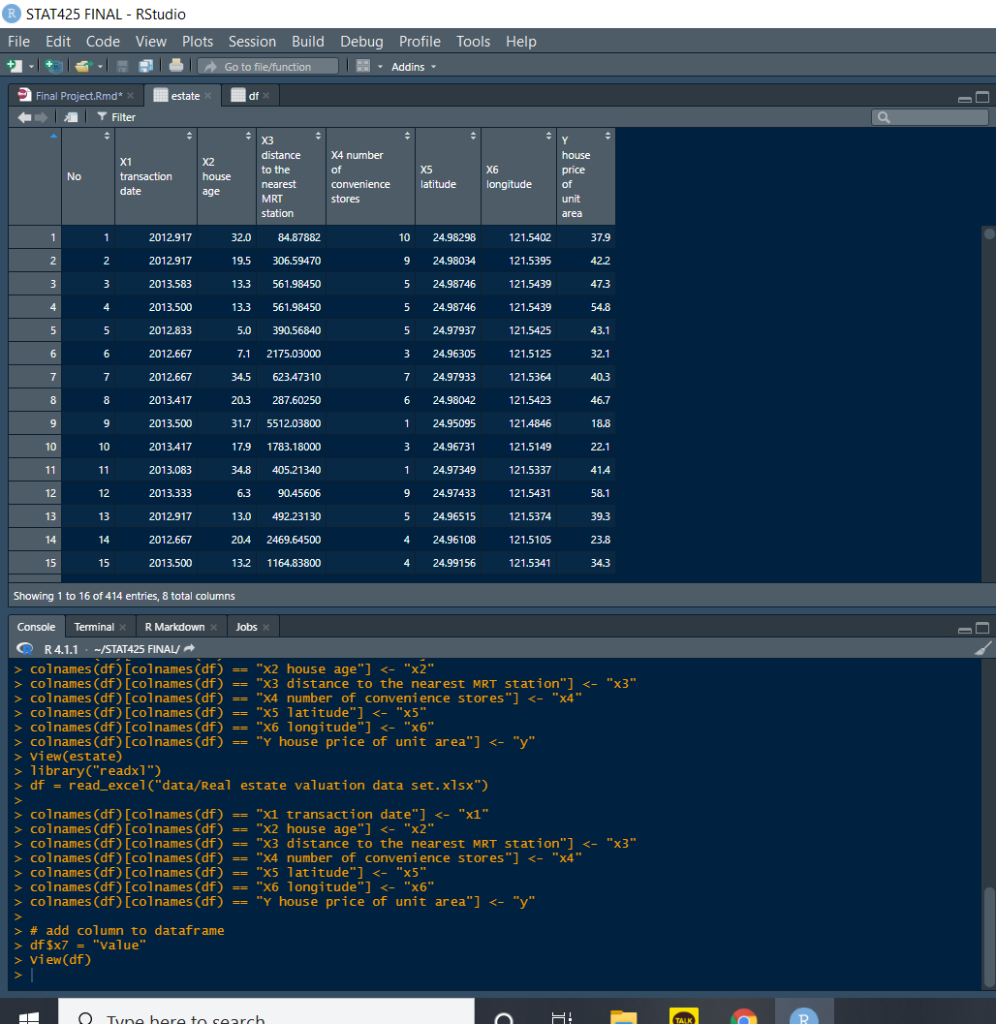996x1024 pixels.
Task: Create a new project via the toolbar icon
Action: [x=53, y=66]
